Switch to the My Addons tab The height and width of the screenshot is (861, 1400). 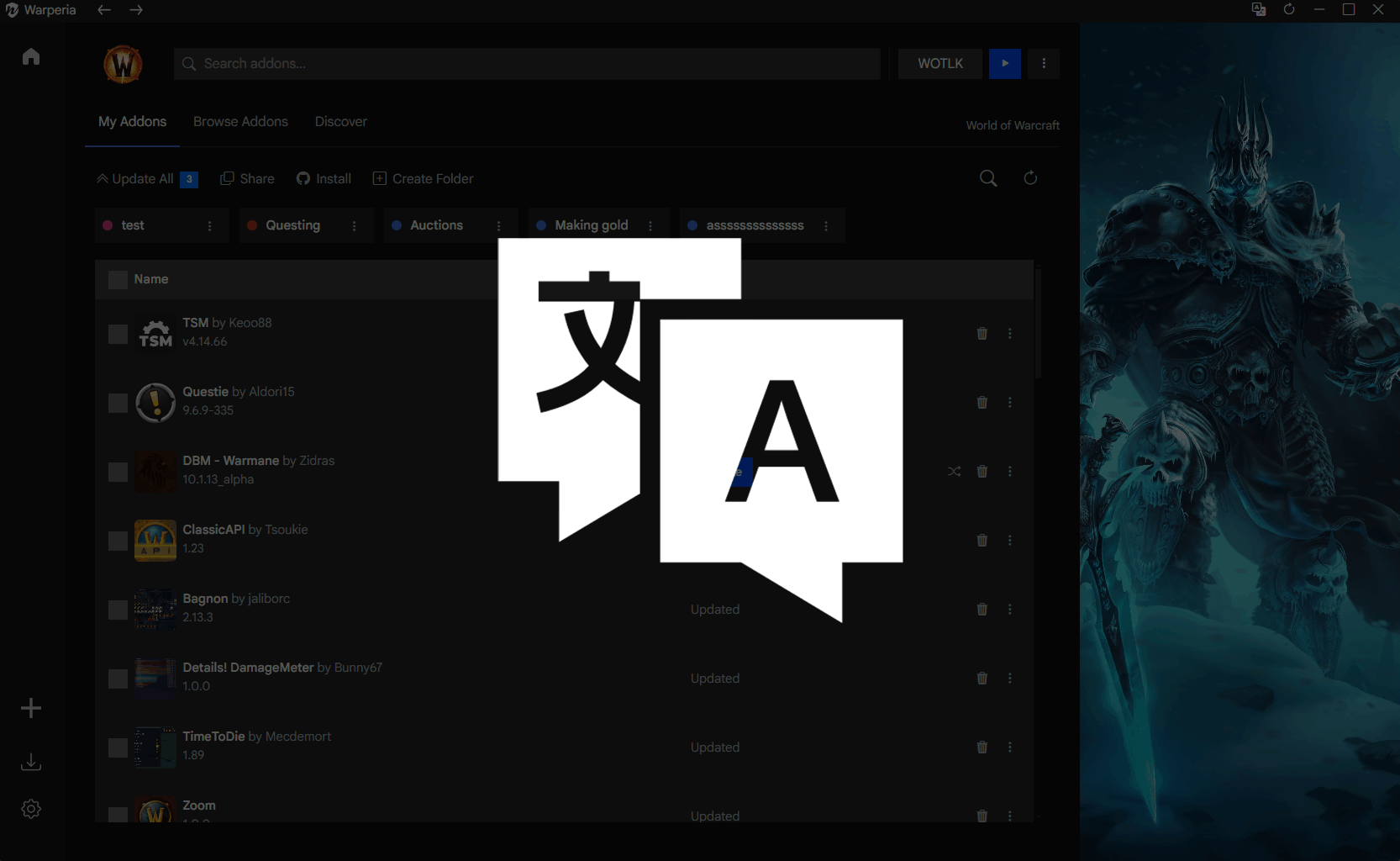click(133, 121)
